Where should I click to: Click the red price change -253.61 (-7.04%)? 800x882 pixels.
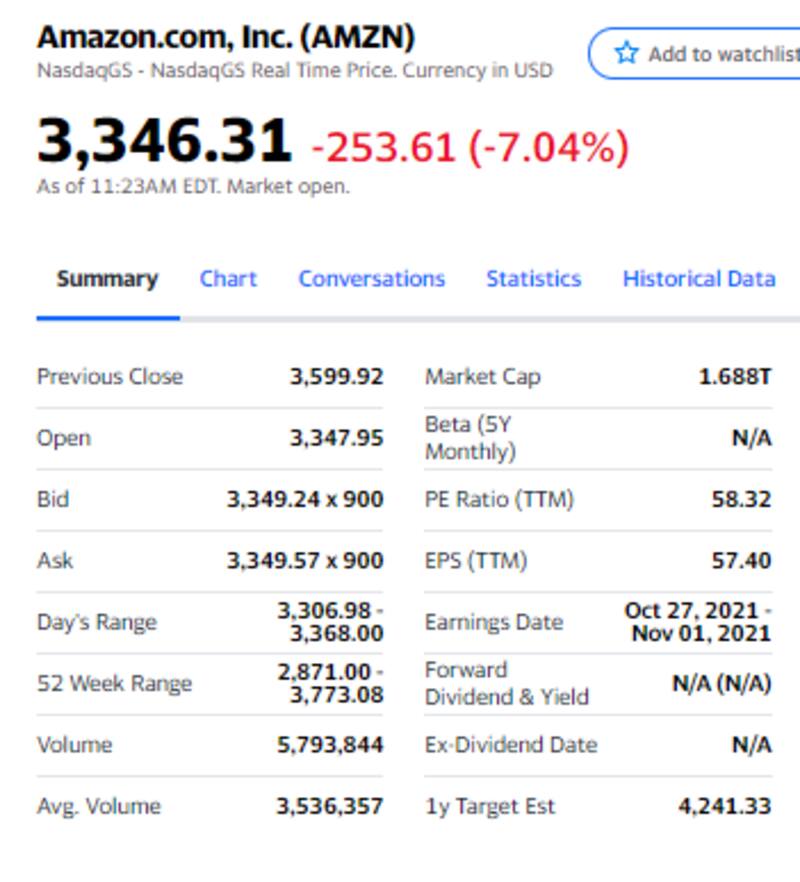[470, 148]
